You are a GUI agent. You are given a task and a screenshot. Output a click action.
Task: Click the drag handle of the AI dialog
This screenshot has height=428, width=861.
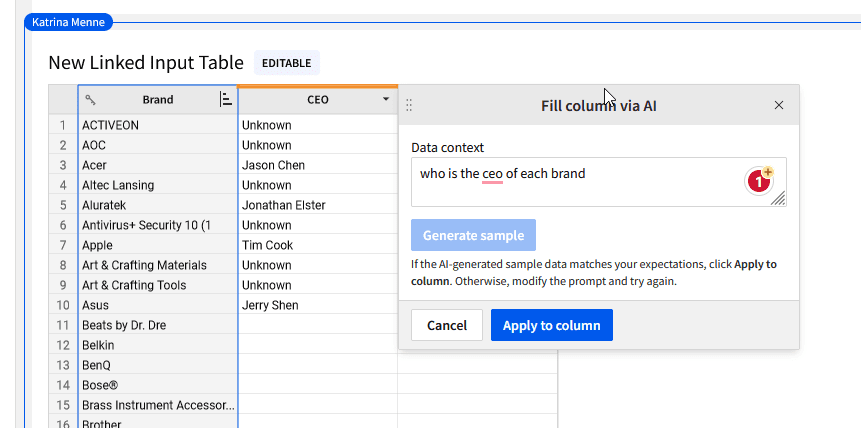(x=409, y=105)
